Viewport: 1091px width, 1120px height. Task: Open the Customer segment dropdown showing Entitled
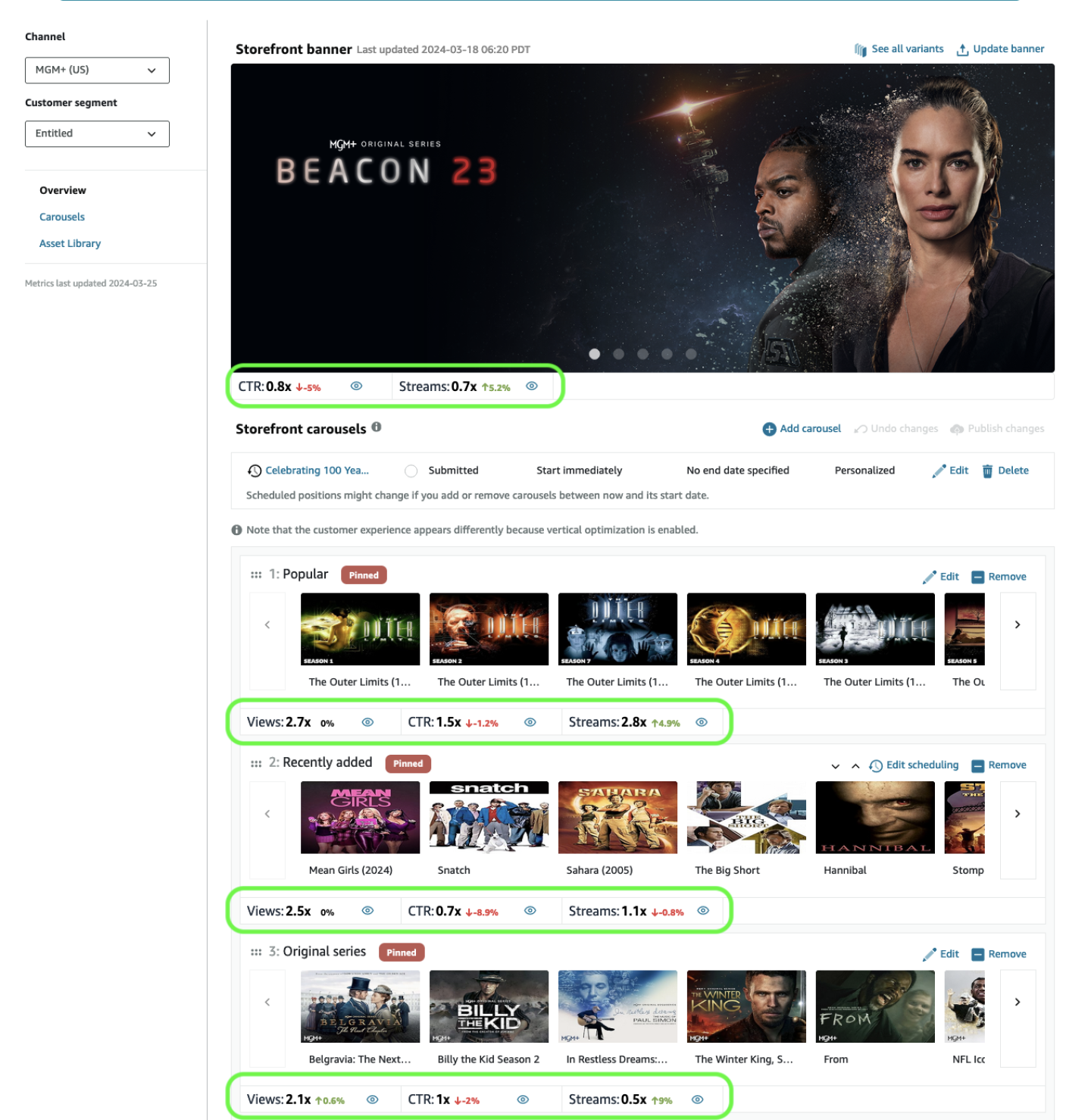tap(97, 134)
